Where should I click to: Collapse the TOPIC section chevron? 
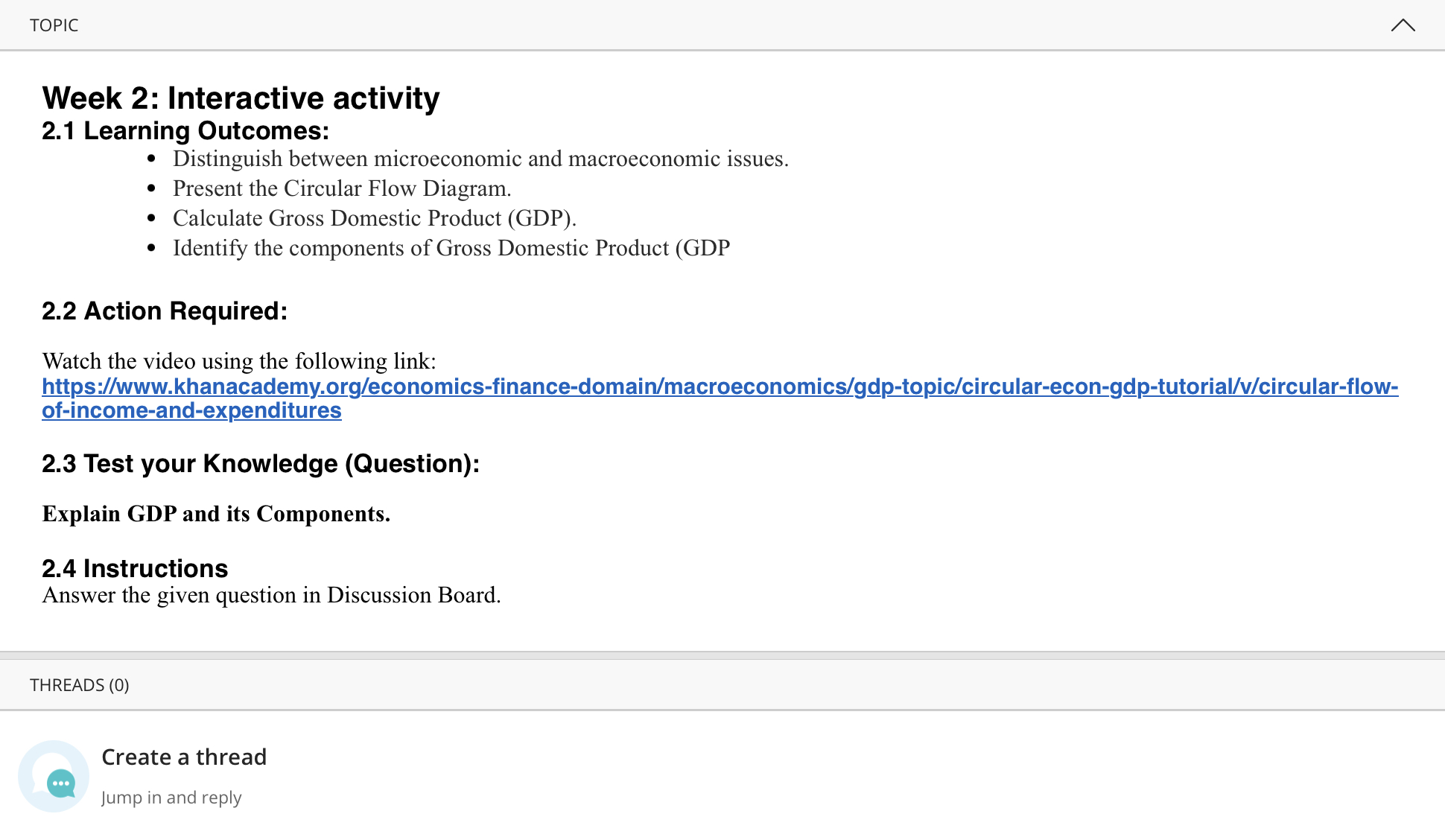pos(1403,25)
